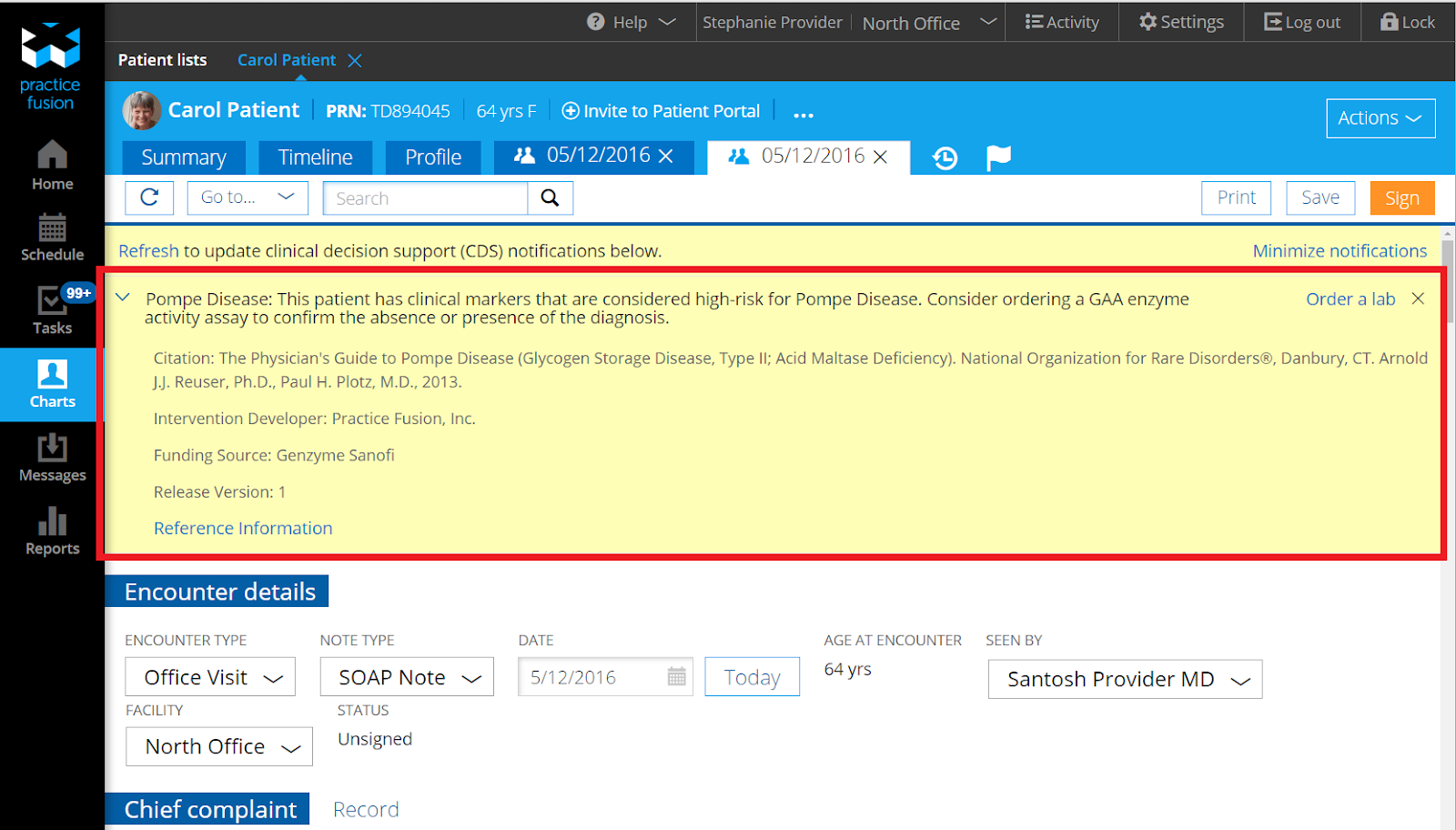Expand the Help dropdown arrow

pos(667,22)
